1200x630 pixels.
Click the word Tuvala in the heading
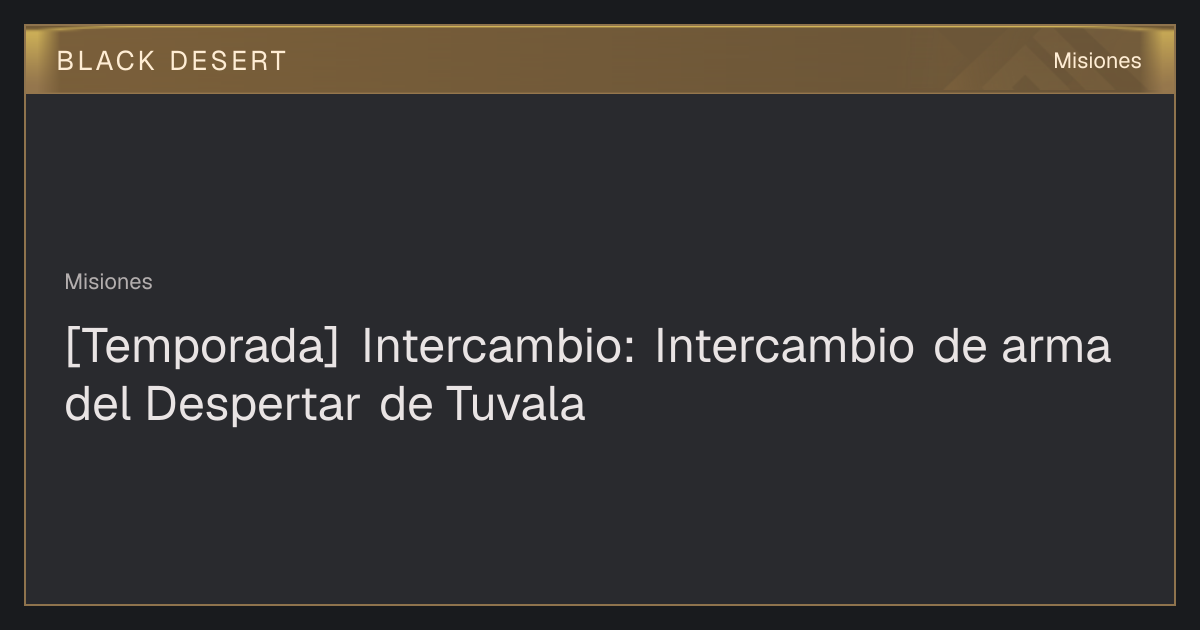pos(514,405)
